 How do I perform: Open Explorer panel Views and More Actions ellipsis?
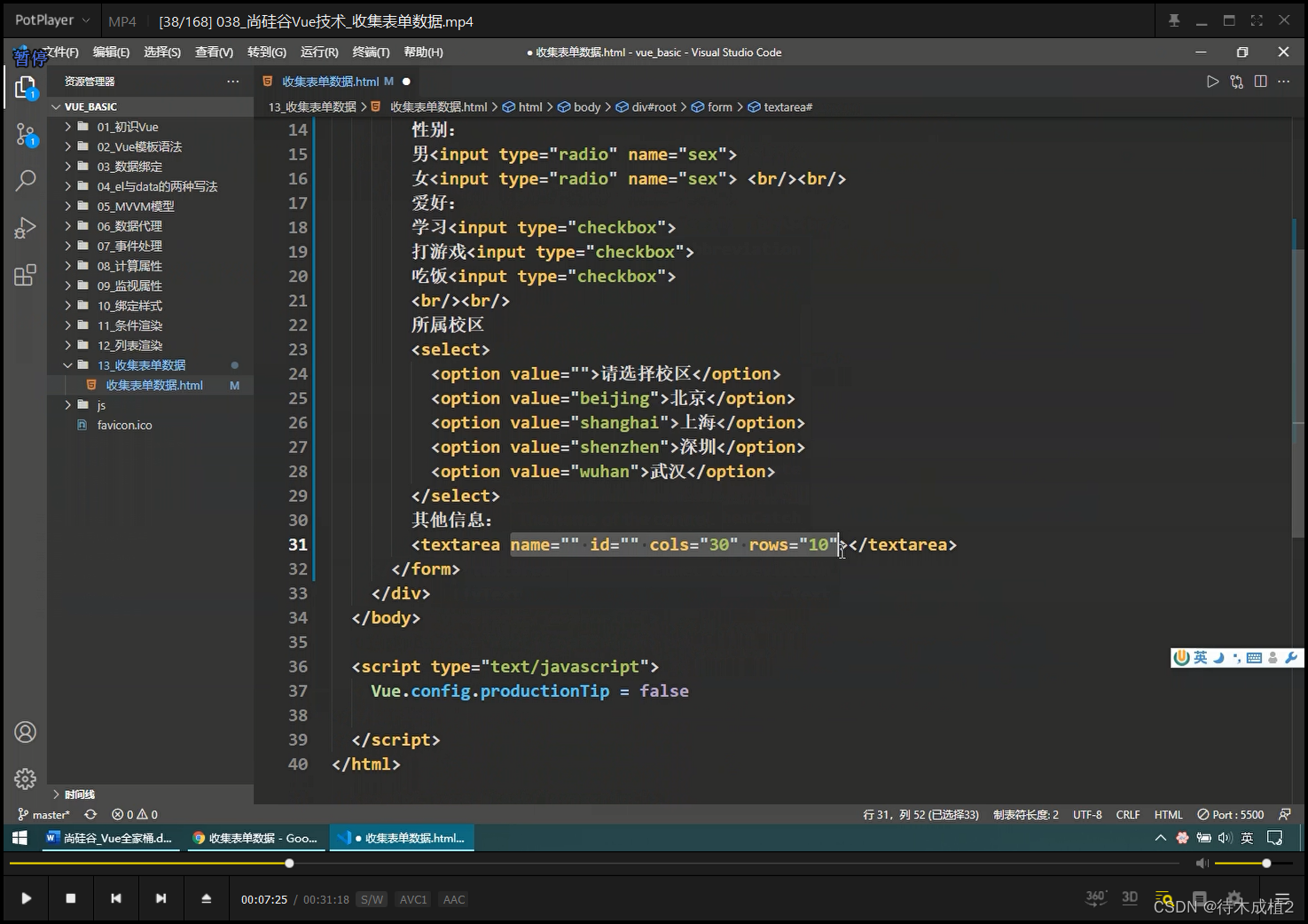pos(233,82)
